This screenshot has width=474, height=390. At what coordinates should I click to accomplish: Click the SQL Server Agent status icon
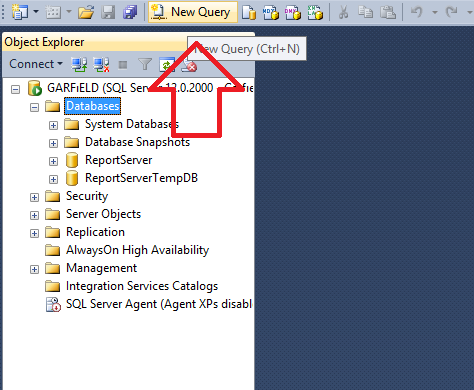tap(53, 304)
